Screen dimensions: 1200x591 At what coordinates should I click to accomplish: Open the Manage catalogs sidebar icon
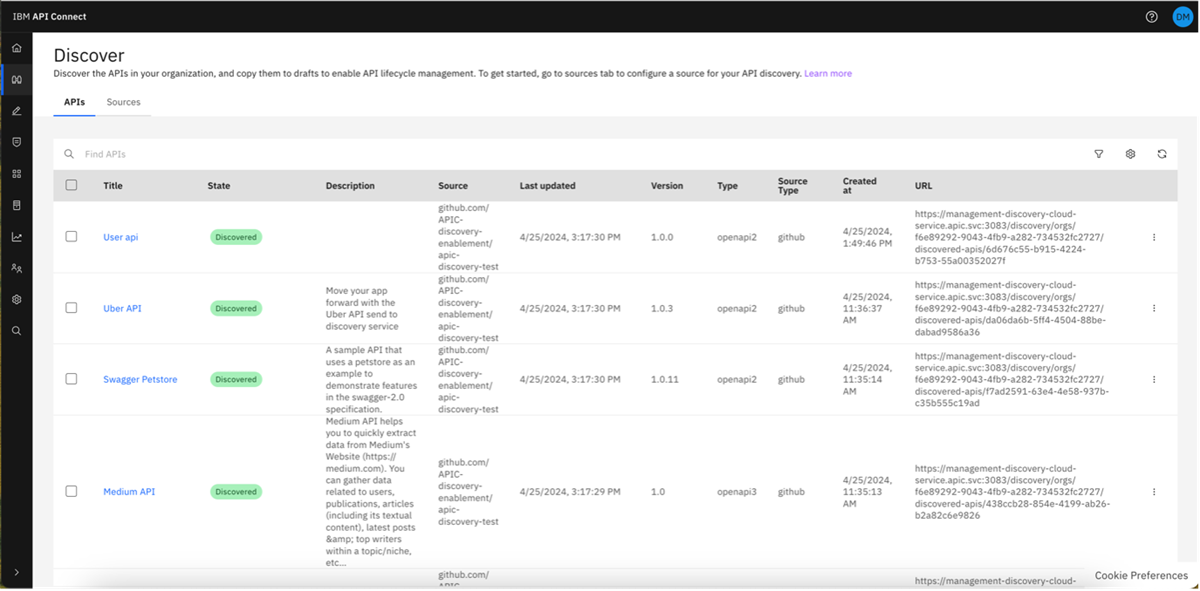click(16, 142)
